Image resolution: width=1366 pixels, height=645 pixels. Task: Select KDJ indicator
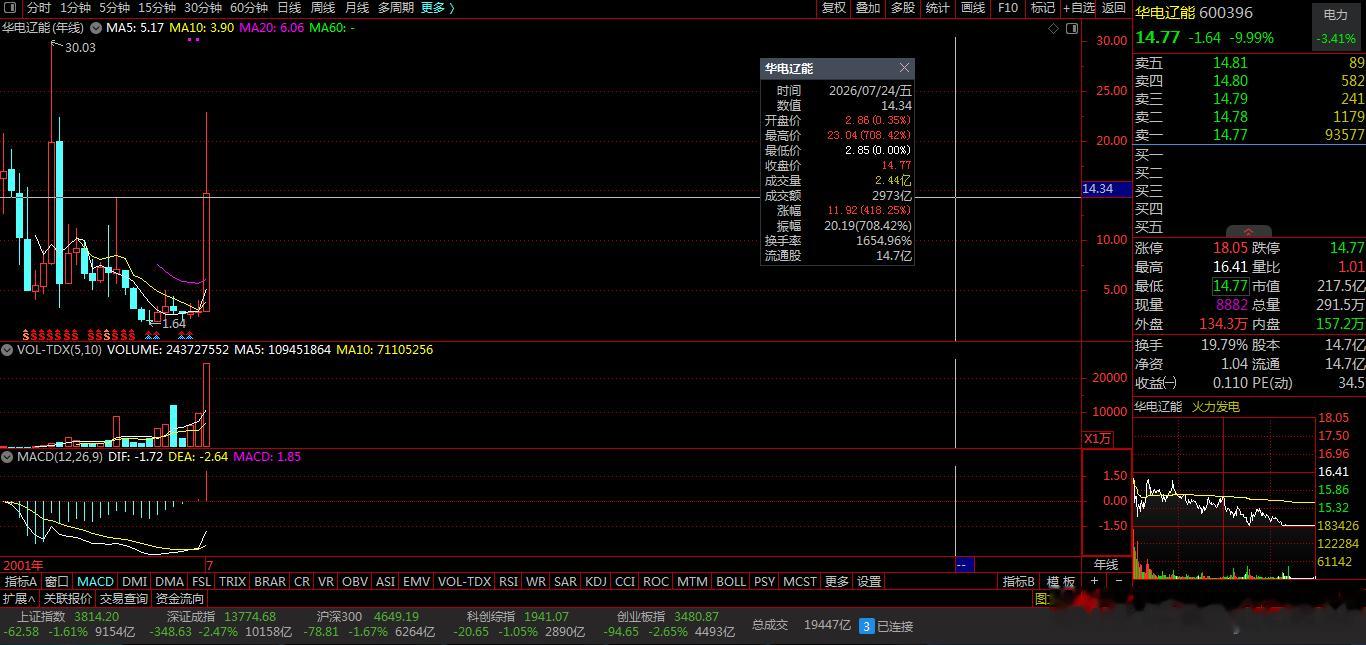coord(596,581)
